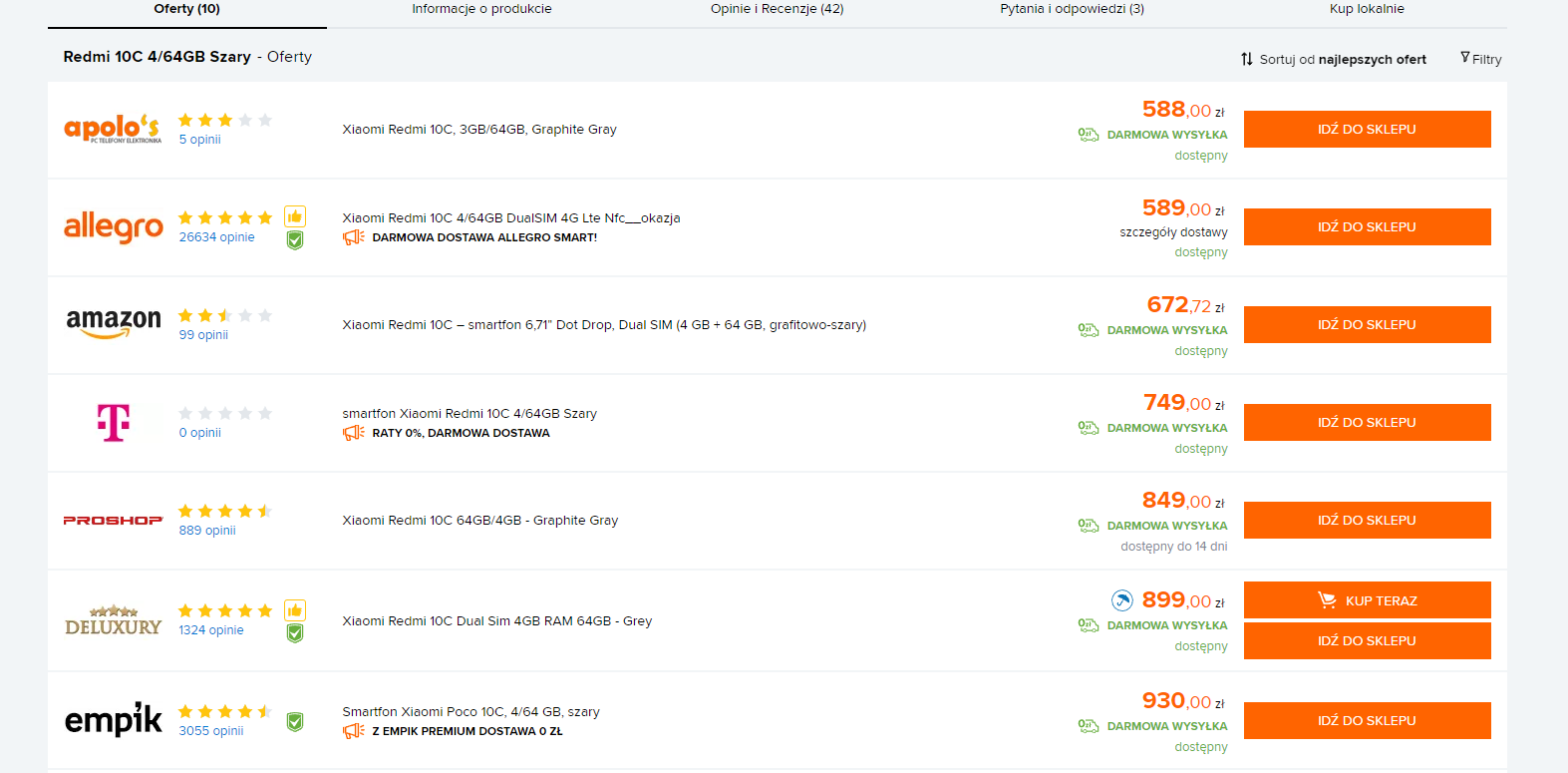Go to shop for 749,00 zł T-Mobile offer

click(x=1367, y=422)
